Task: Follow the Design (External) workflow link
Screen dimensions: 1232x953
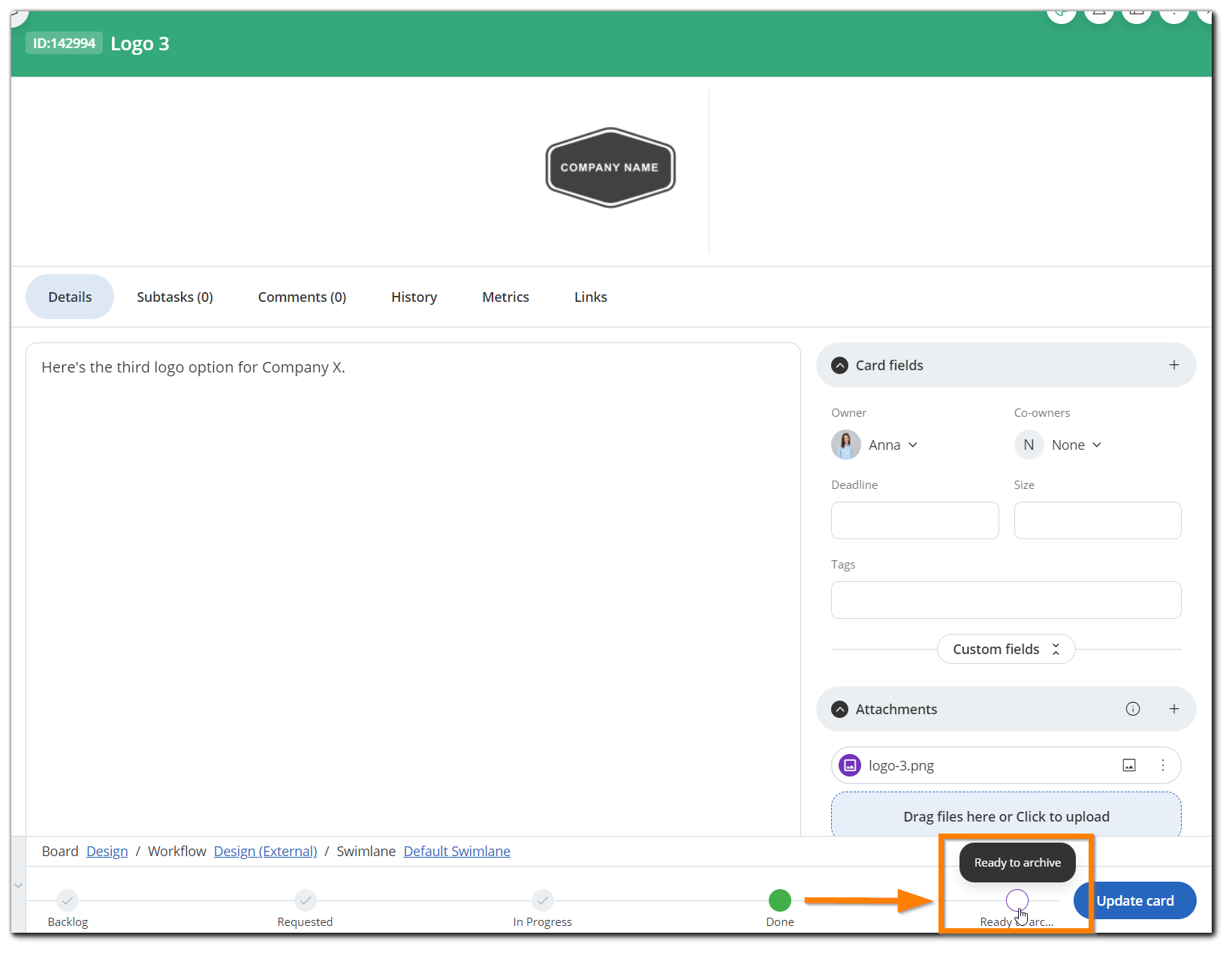Action: [265, 851]
